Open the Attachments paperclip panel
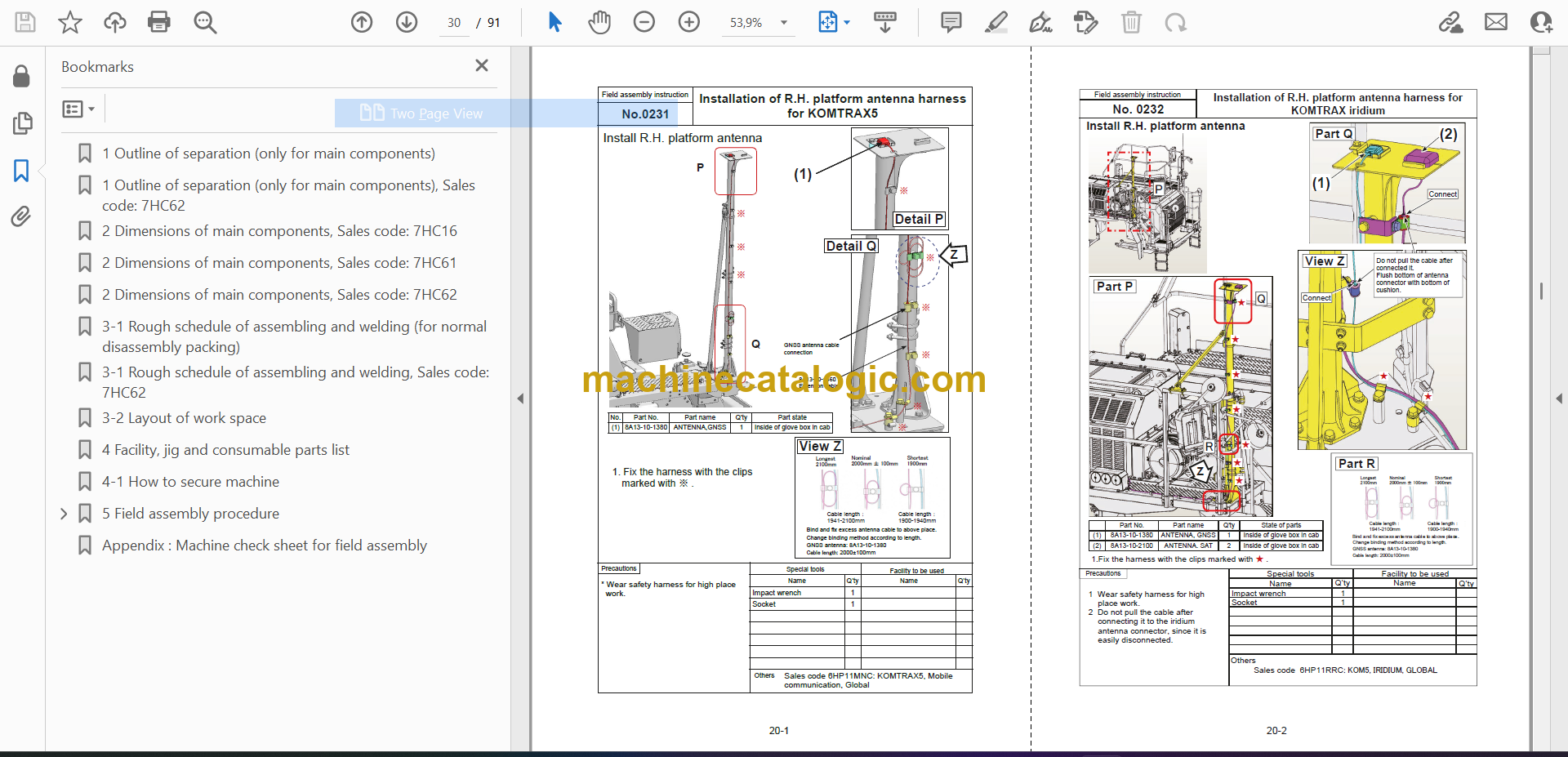The width and height of the screenshot is (1568, 757). coord(21,216)
